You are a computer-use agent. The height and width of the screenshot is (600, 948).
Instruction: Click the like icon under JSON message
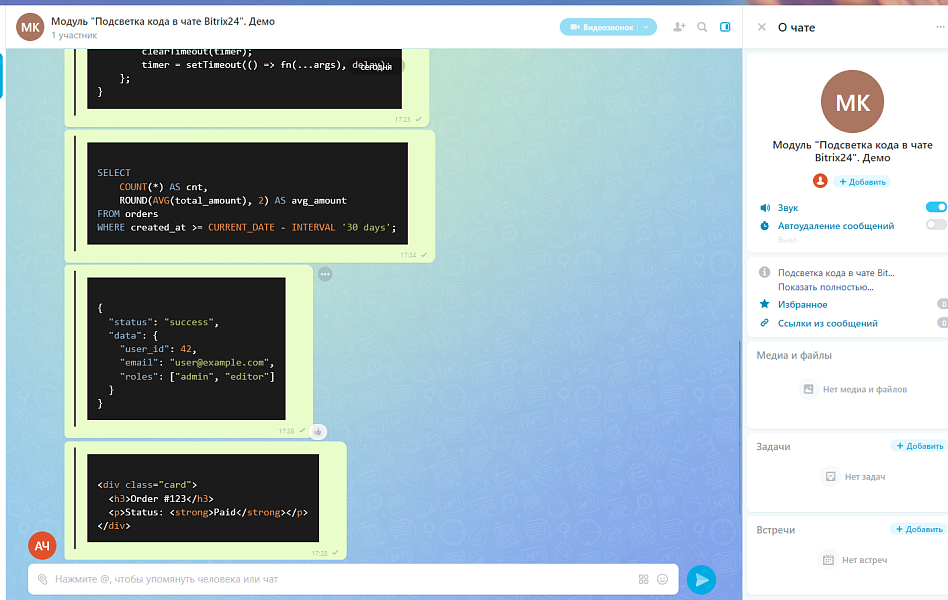(318, 431)
